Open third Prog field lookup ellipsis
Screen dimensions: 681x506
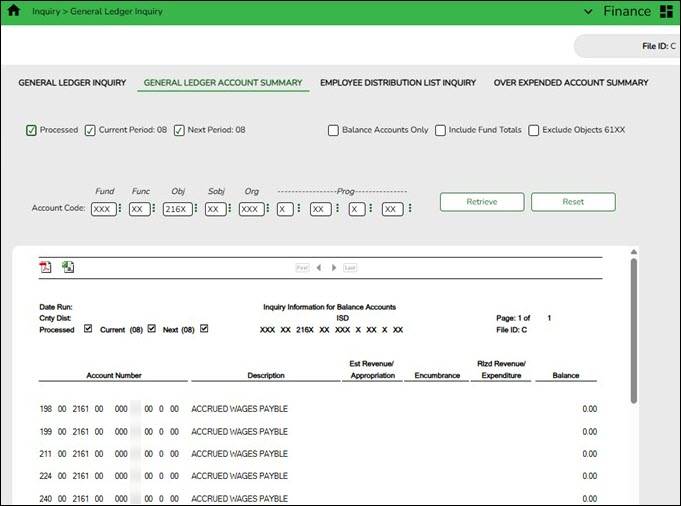(370, 208)
